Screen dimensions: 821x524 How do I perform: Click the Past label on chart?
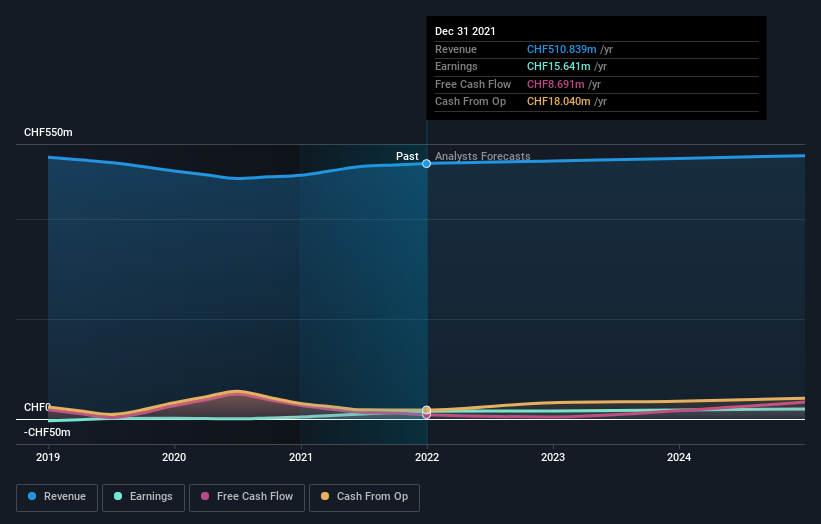pyautogui.click(x=407, y=157)
